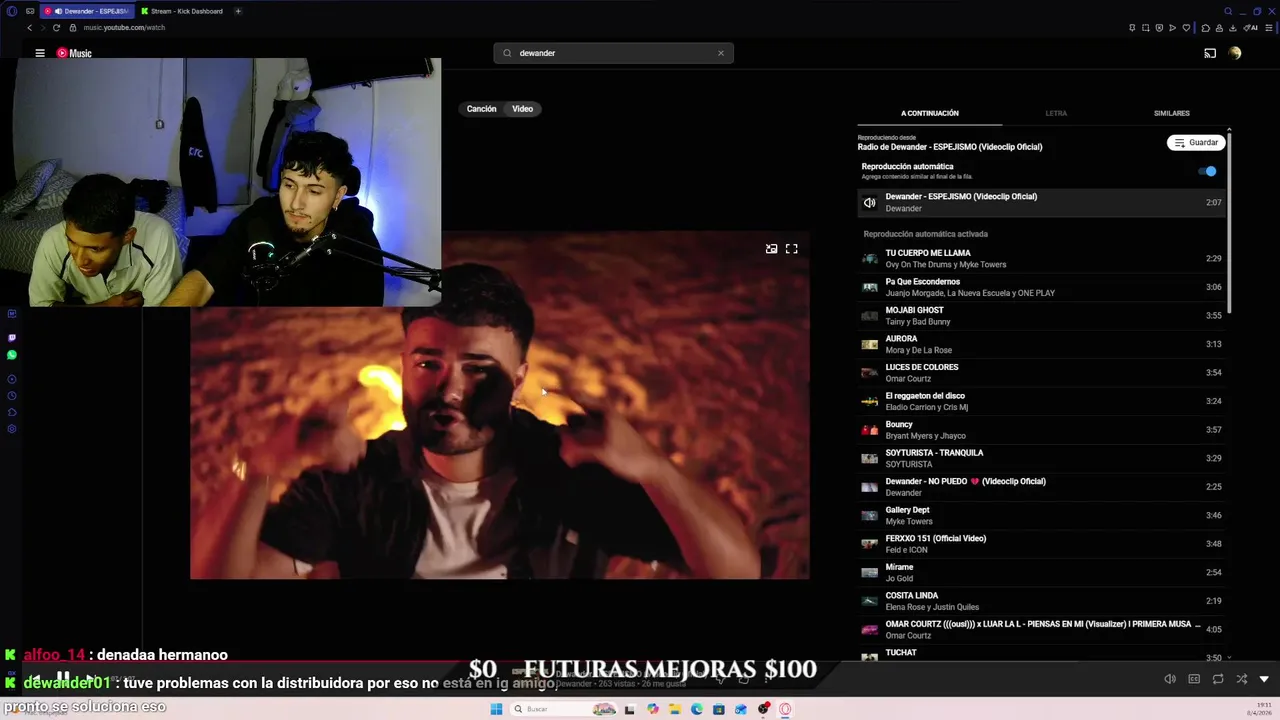Select the Dewander - ESPEJISMO browser tab

point(87,11)
